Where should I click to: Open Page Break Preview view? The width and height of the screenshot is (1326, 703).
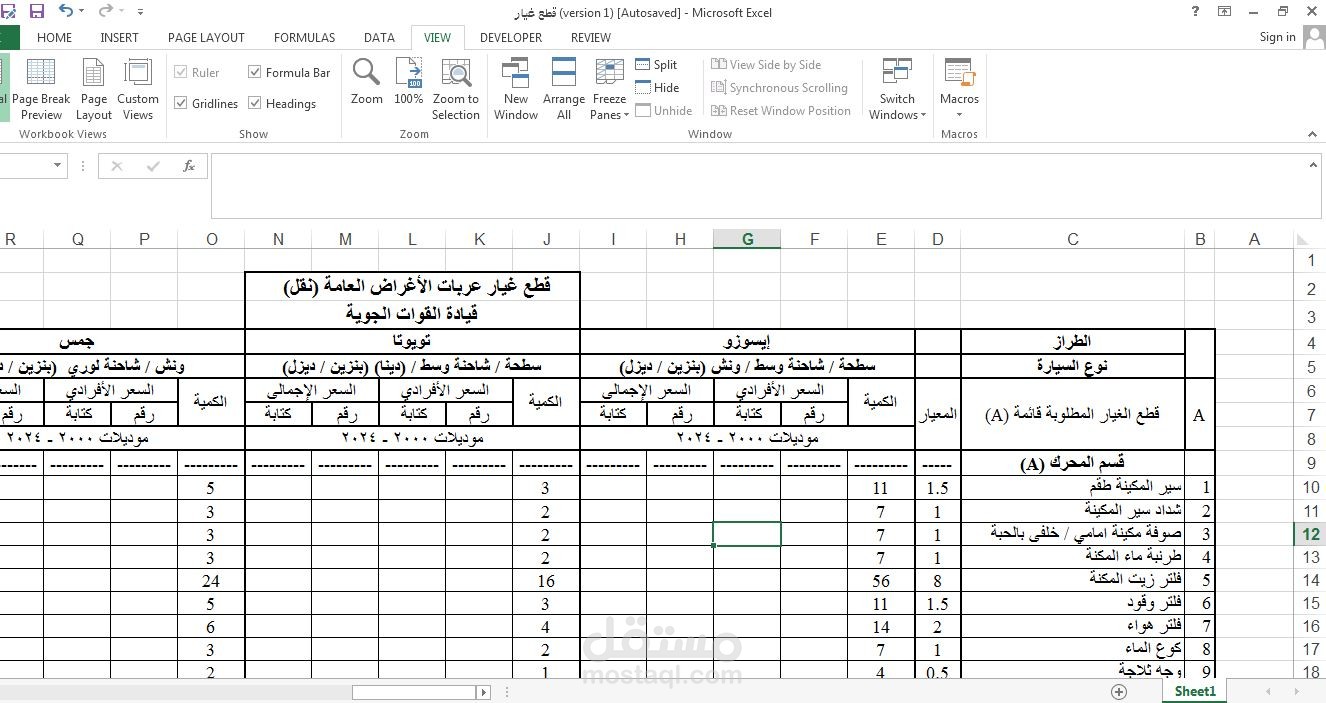click(41, 89)
